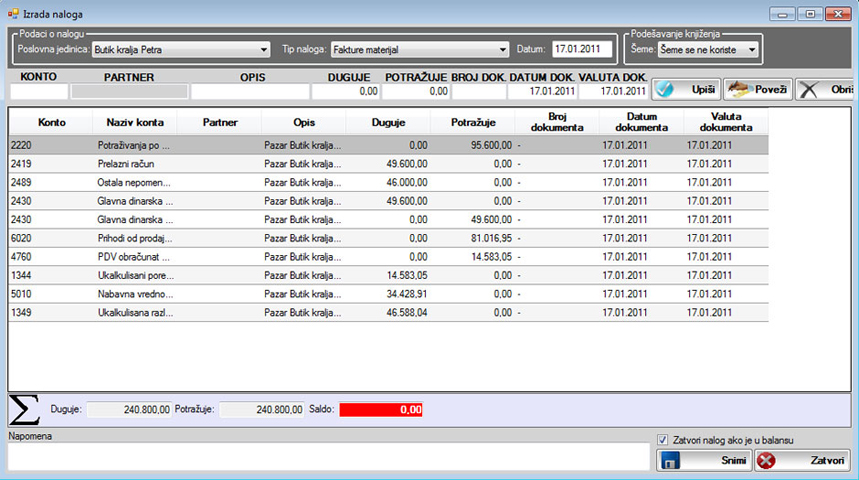Click the BROJ DOK. entry field

479,92
